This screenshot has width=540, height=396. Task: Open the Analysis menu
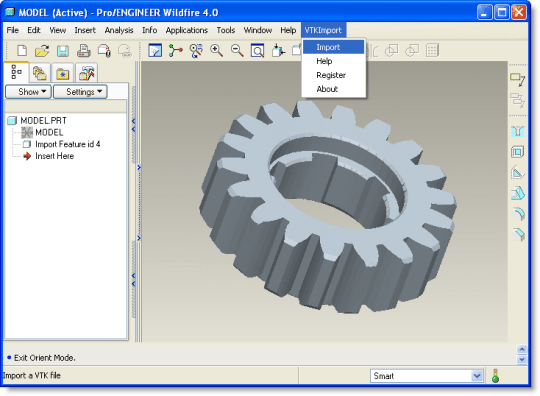[x=119, y=30]
